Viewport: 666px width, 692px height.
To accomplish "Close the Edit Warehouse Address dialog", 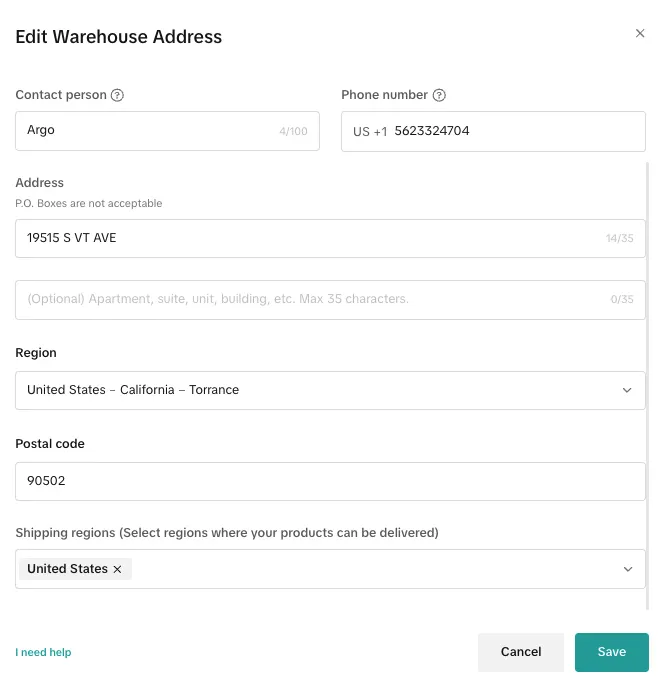I will pos(640,34).
